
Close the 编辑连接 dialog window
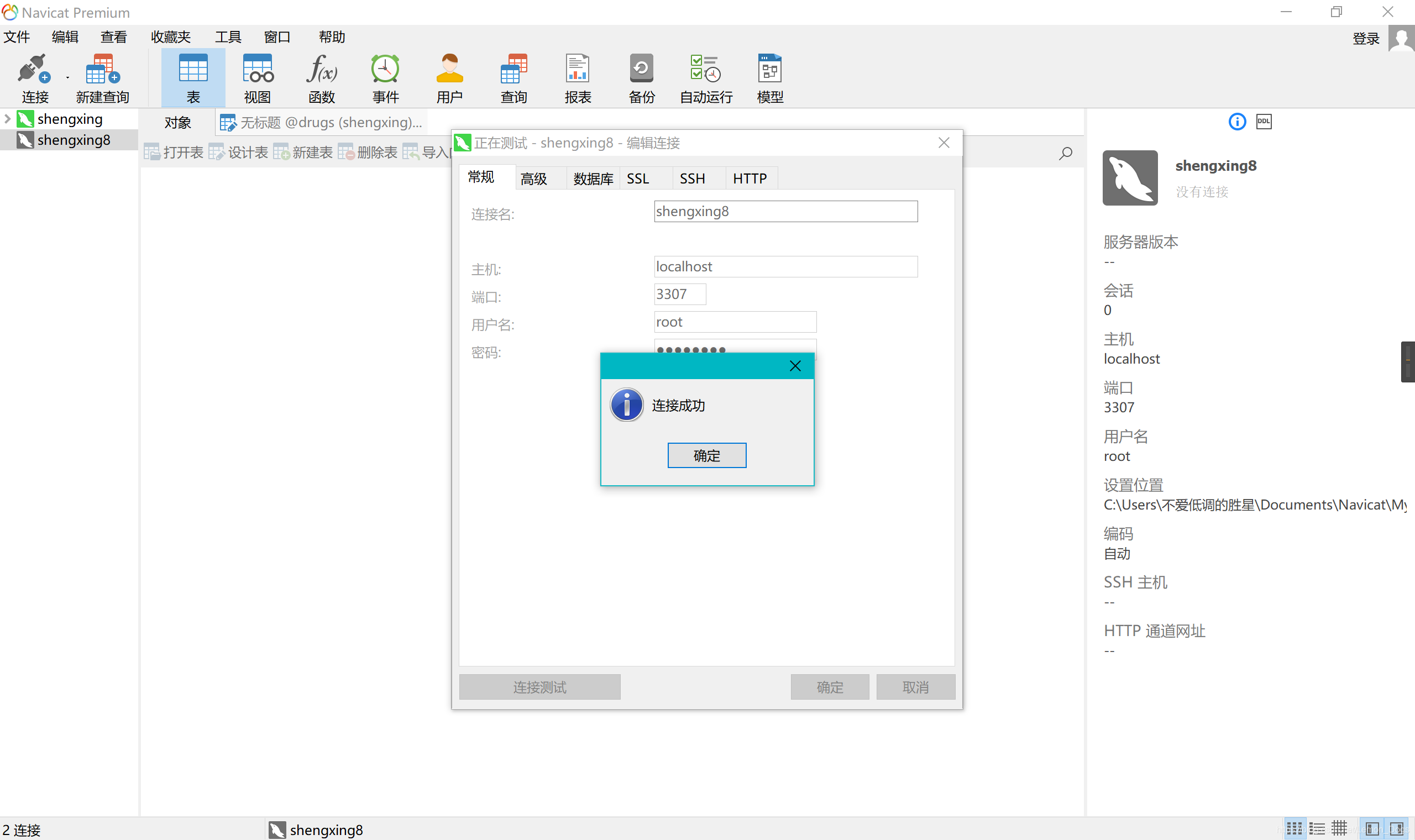coord(944,143)
